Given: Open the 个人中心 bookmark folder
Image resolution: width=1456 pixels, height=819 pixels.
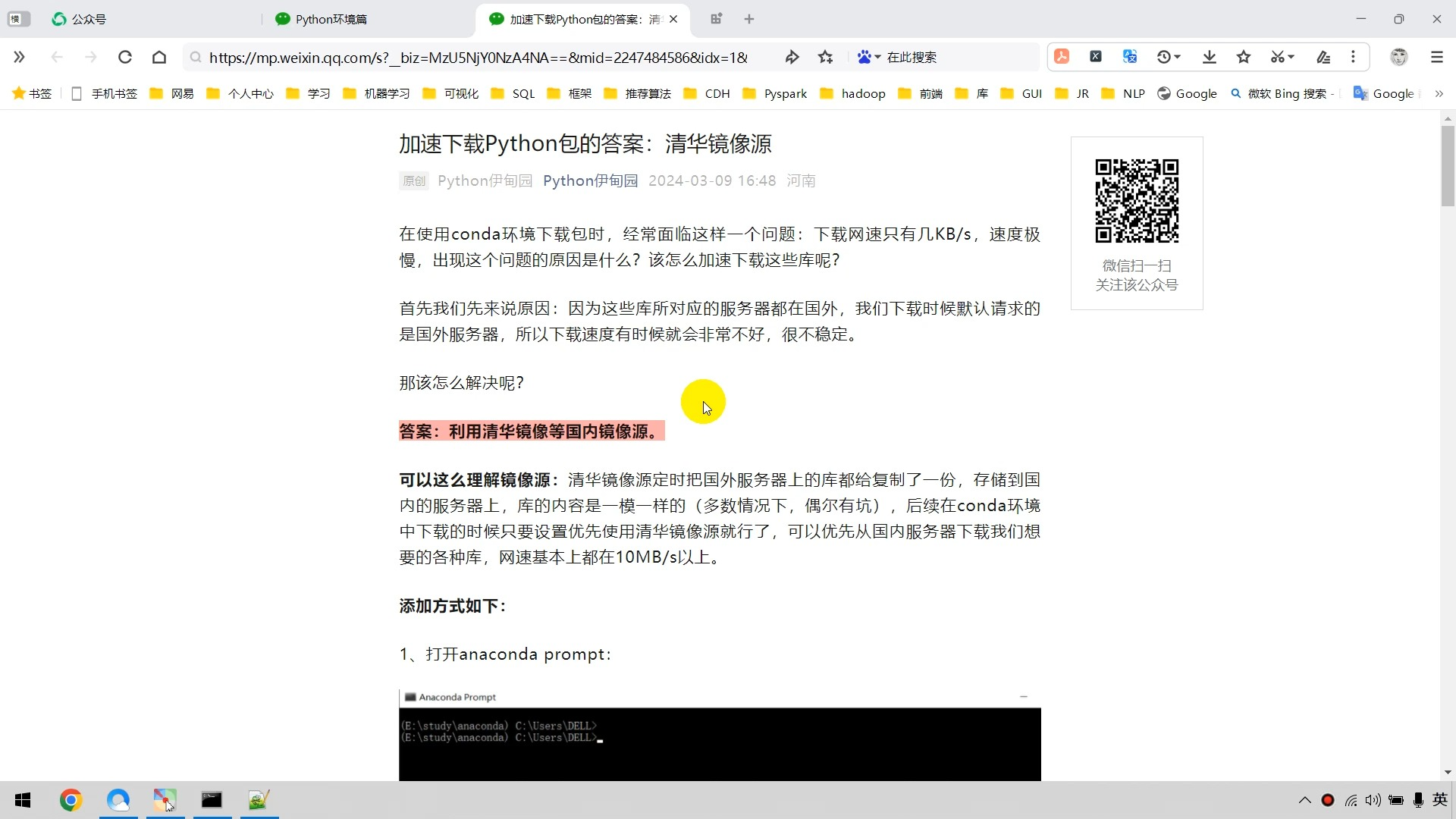Looking at the screenshot, I should (240, 93).
